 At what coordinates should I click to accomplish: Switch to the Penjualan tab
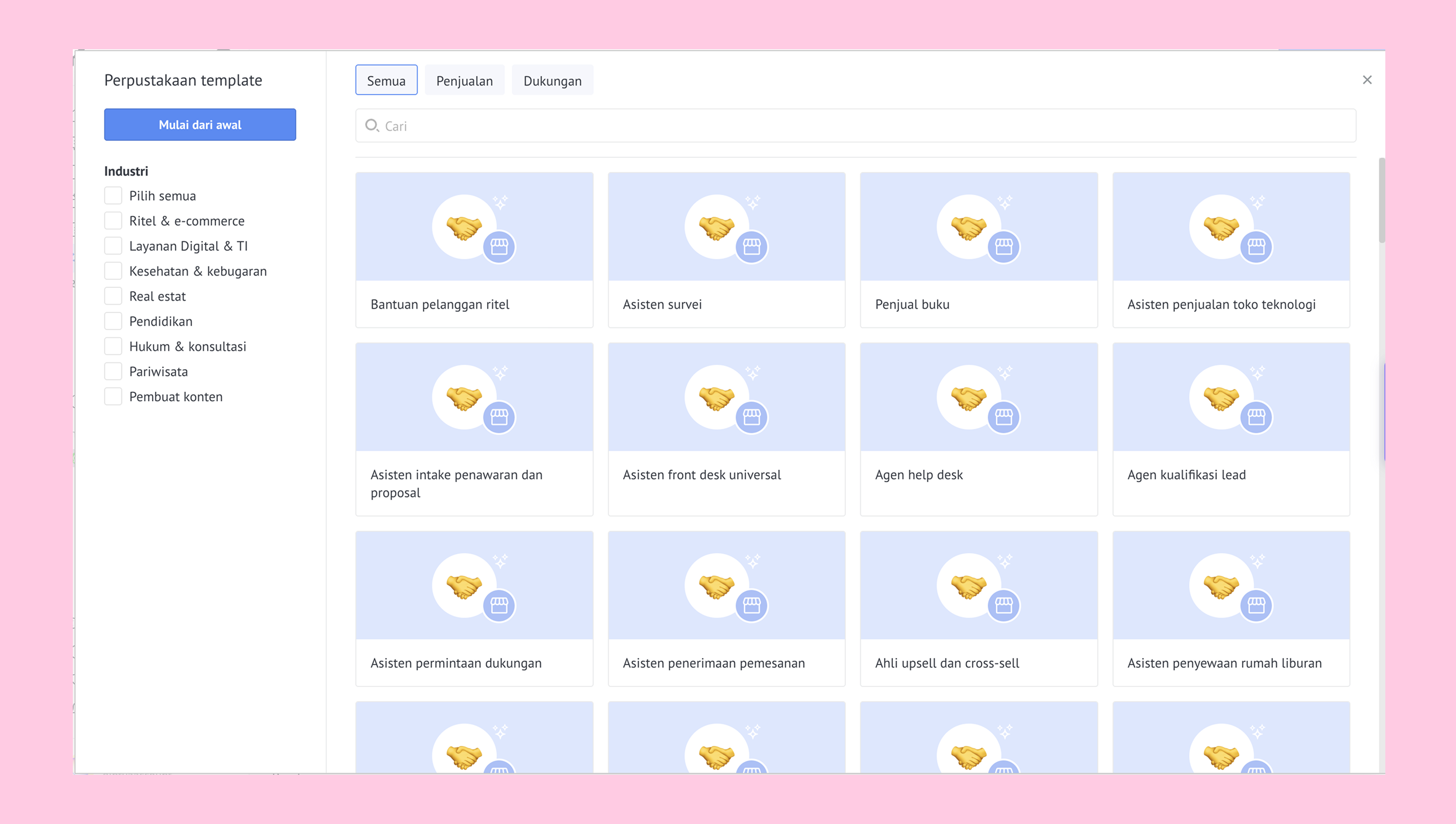tap(464, 81)
